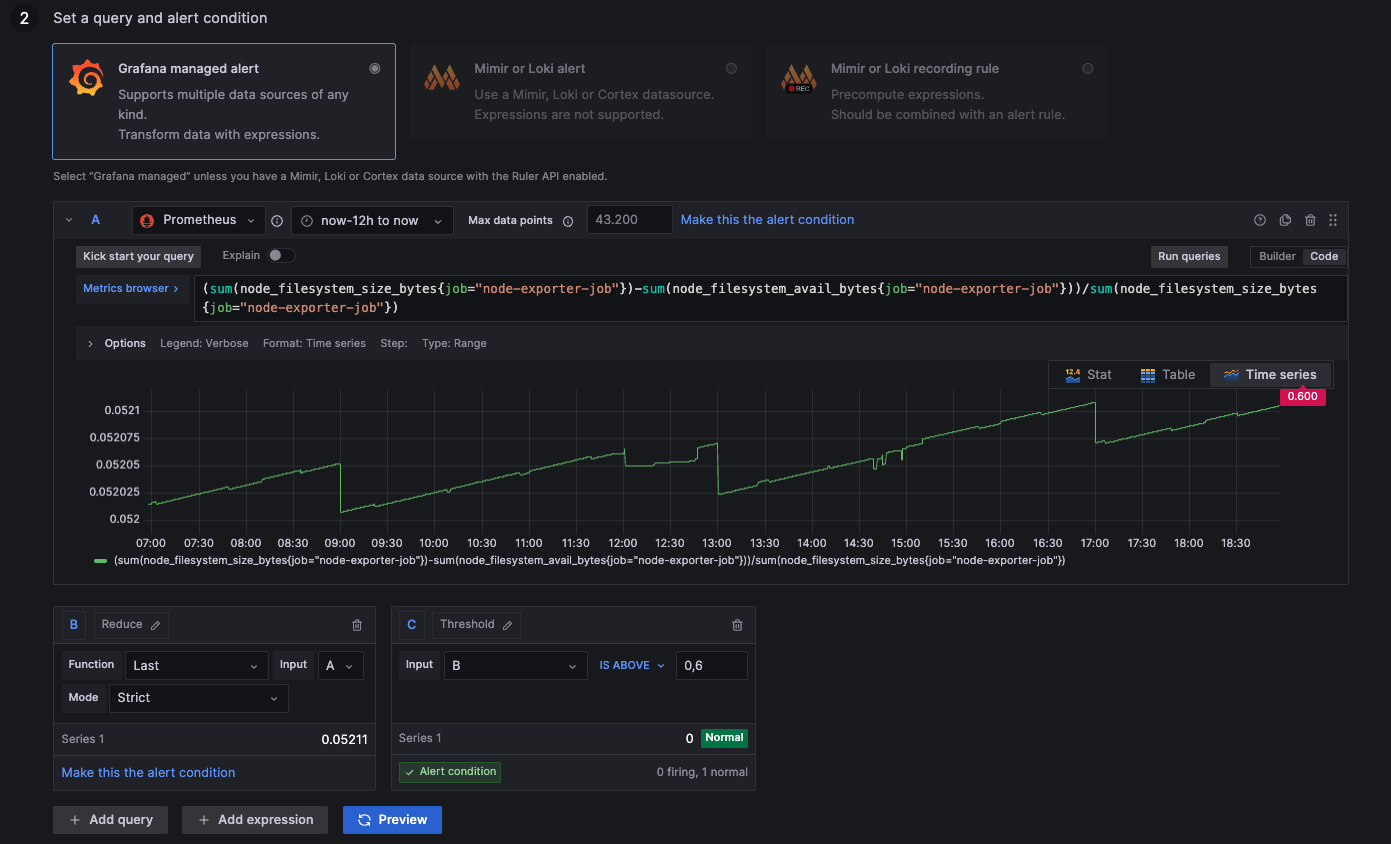Toggle the Explain switch
The width and height of the screenshot is (1391, 844).
[x=281, y=256]
